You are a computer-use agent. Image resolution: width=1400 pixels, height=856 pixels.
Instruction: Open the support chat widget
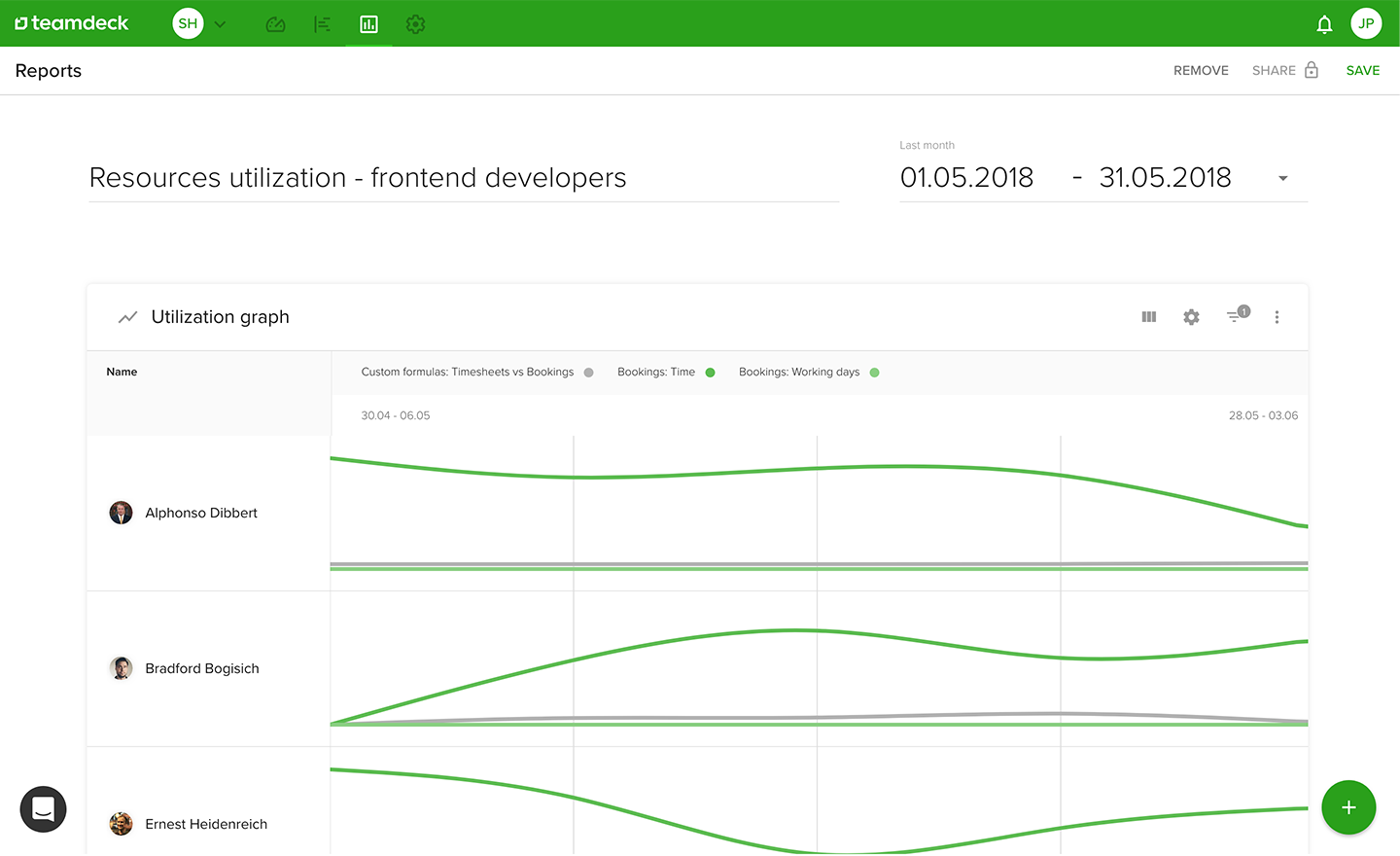44,809
